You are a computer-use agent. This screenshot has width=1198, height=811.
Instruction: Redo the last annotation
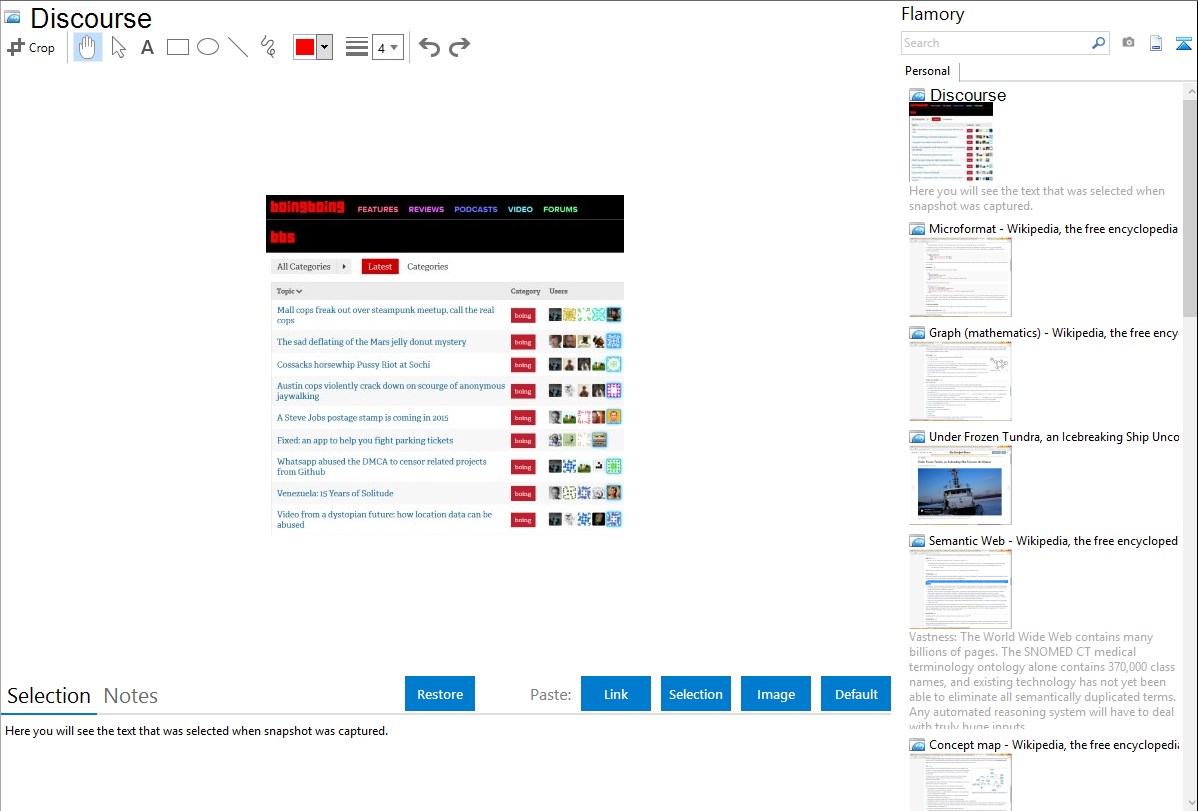click(459, 47)
